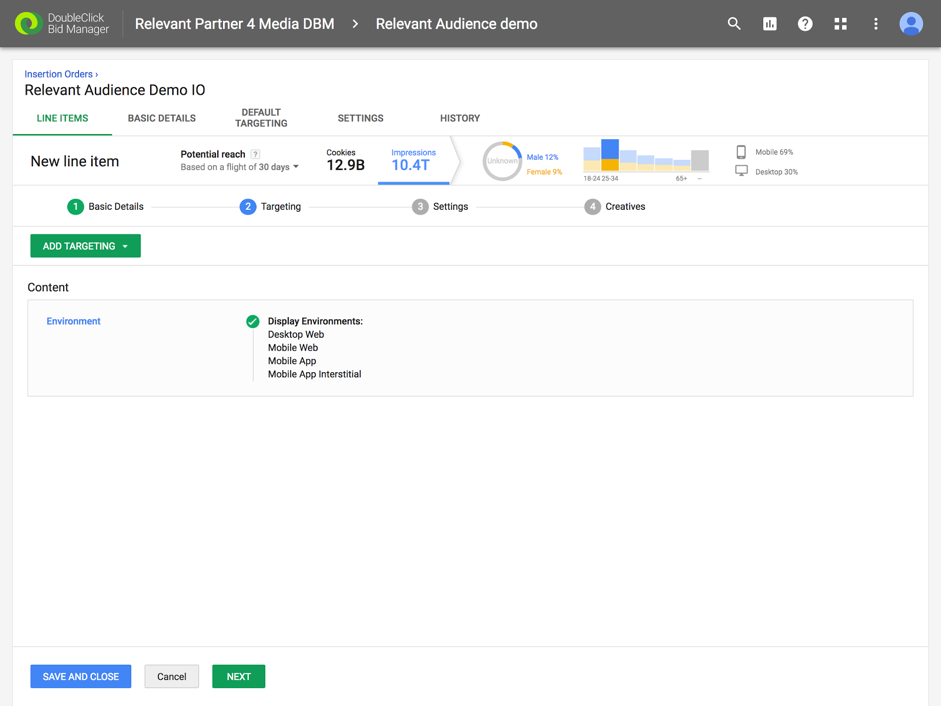Click the DoubleClick Bid Manager logo
This screenshot has width=941, height=706.
(x=62, y=23)
